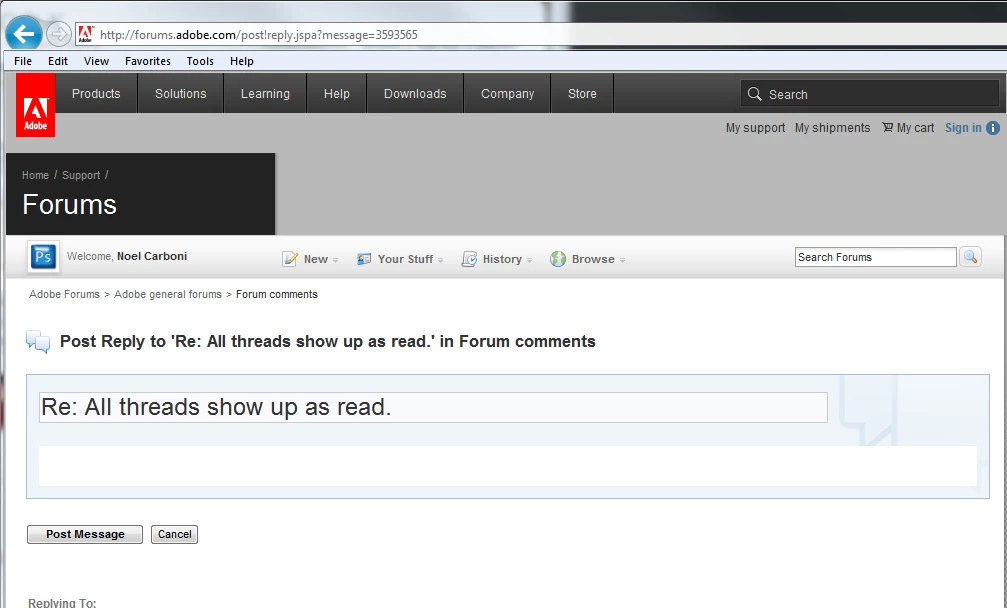
Task: Expand the Your Stuff dropdown menu
Action: click(x=441, y=260)
